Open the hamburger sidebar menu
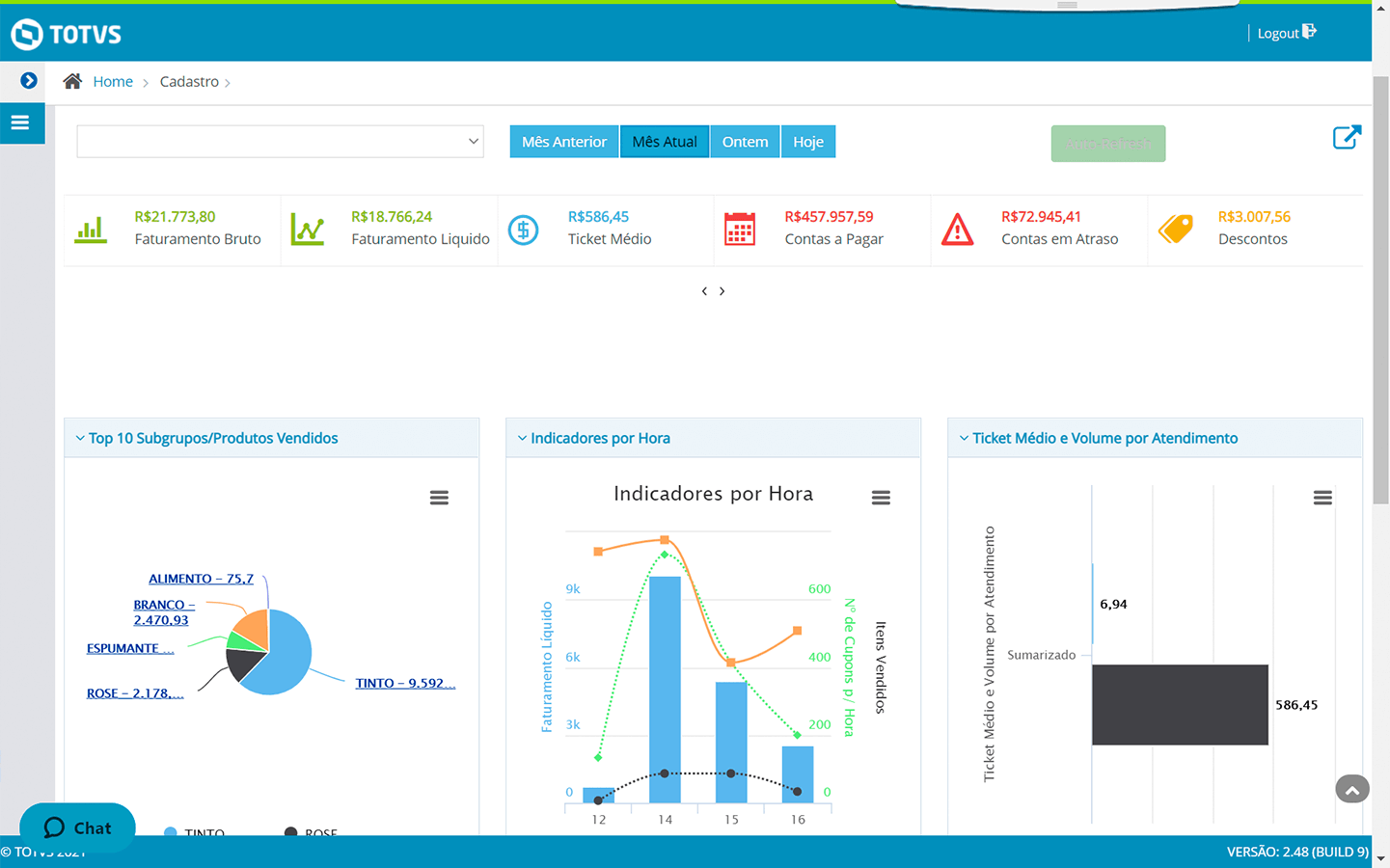1390x868 pixels. pos(20,123)
